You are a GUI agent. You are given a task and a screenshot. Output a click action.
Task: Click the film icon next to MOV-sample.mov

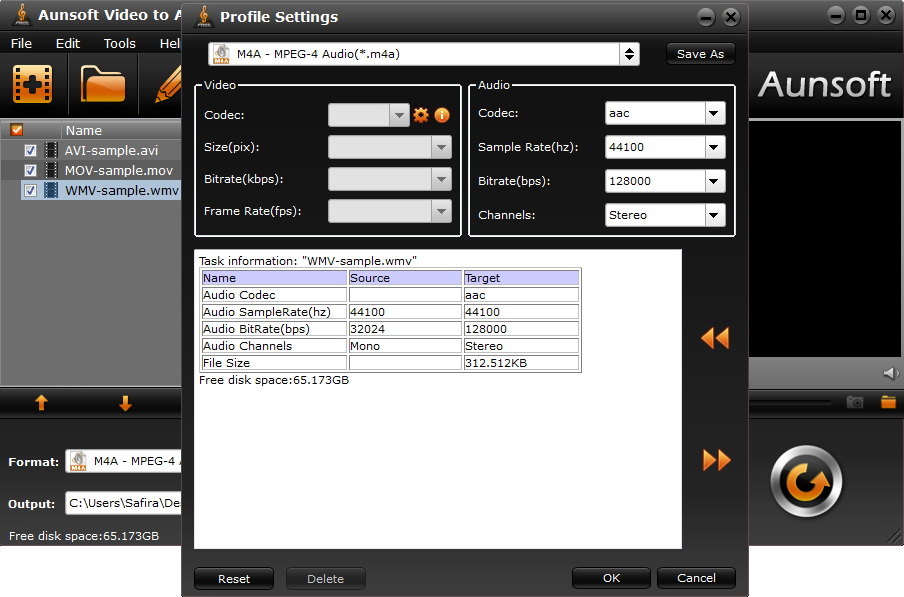tap(51, 171)
